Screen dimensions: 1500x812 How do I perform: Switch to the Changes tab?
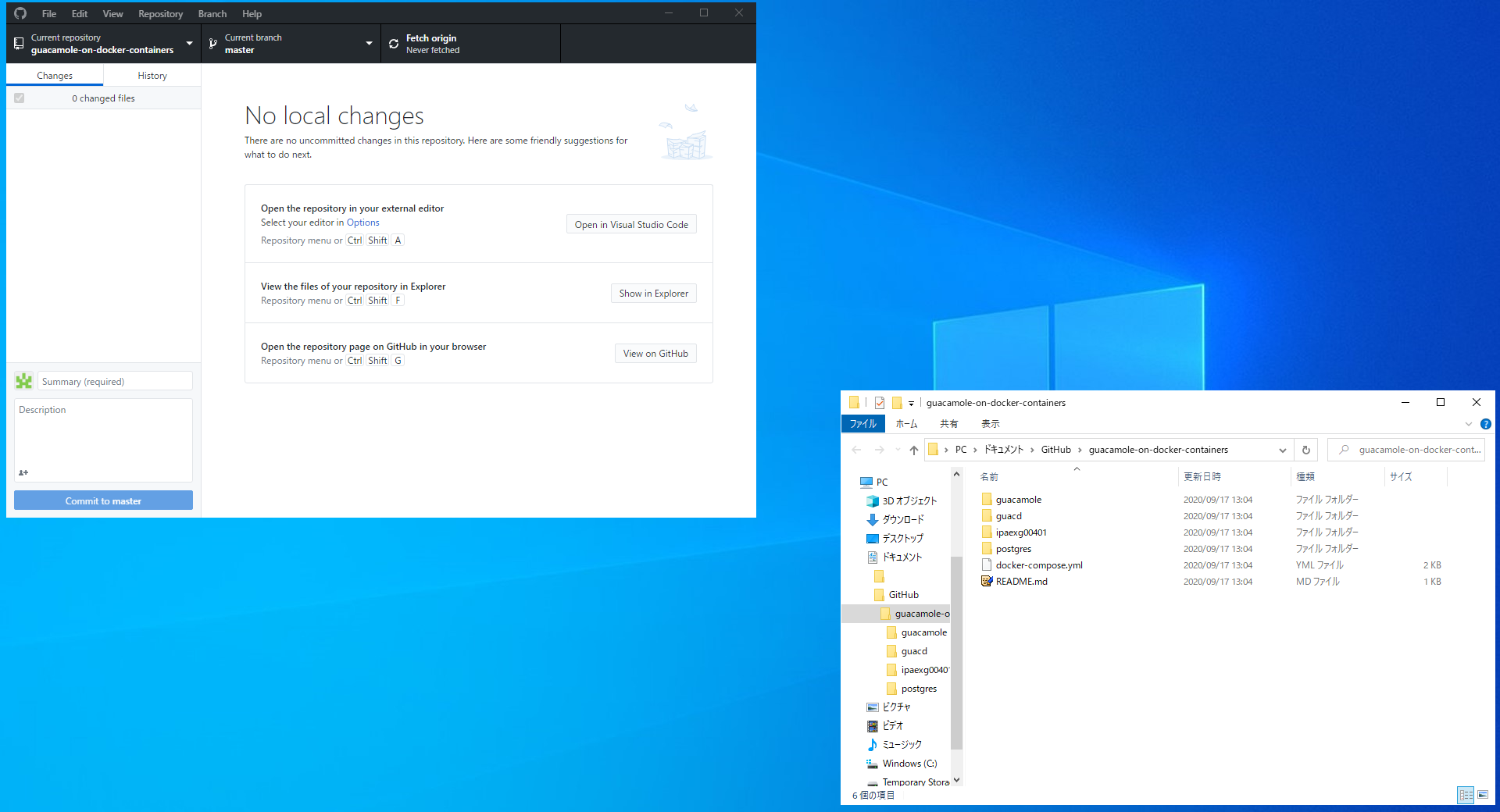tap(55, 76)
